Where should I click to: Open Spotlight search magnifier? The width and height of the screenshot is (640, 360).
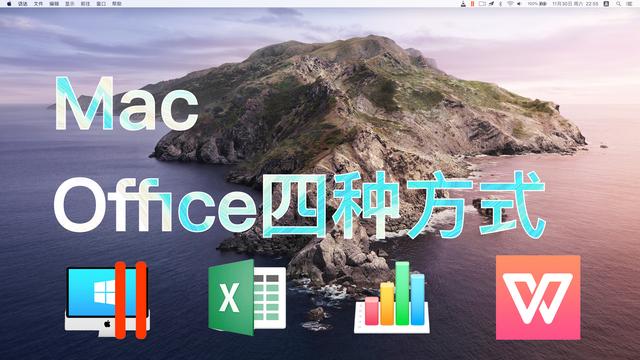618,4
